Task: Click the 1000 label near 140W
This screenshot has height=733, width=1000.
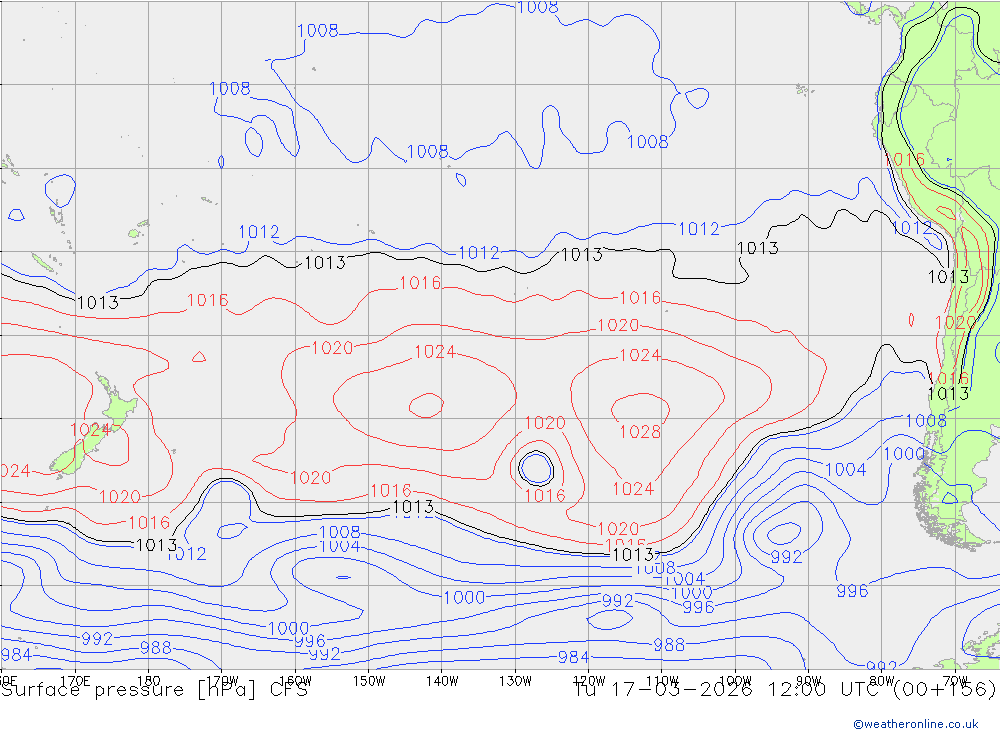Action: coord(464,598)
